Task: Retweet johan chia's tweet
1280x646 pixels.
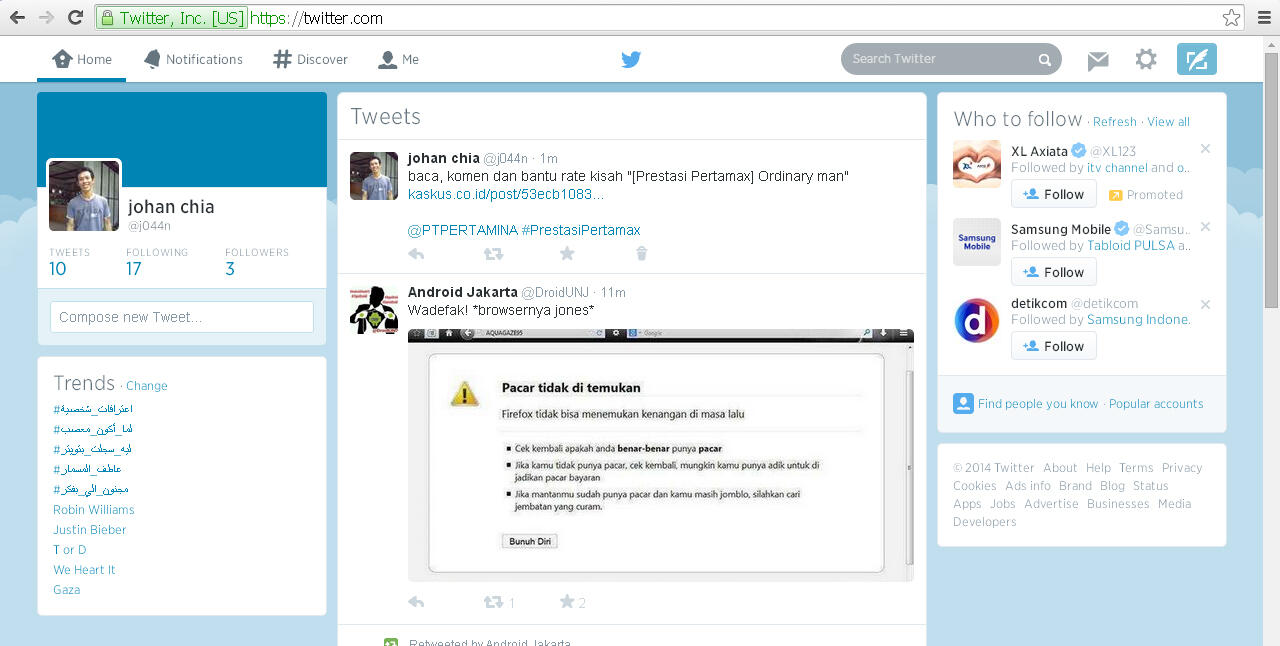Action: coord(493,254)
